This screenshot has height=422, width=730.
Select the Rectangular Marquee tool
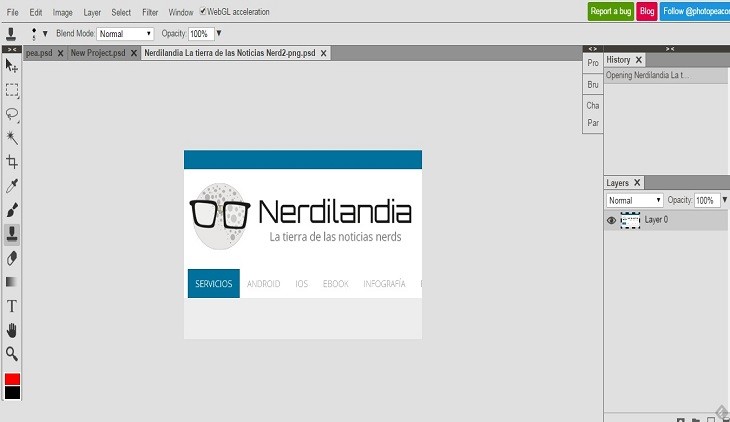pyautogui.click(x=12, y=89)
